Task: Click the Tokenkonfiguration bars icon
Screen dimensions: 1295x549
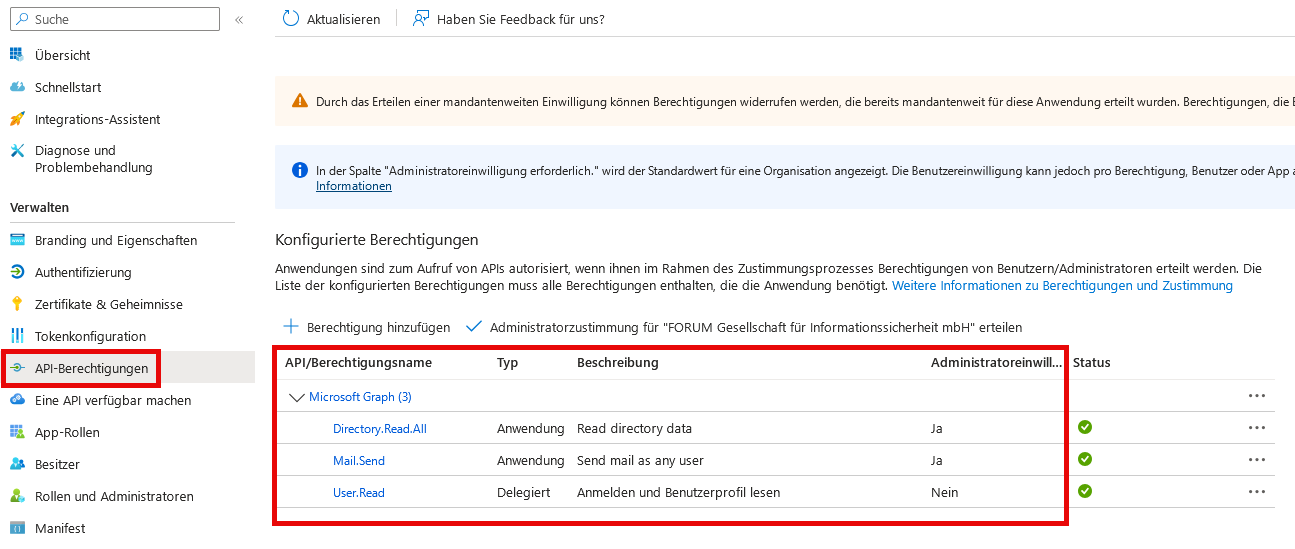Action: coord(17,336)
